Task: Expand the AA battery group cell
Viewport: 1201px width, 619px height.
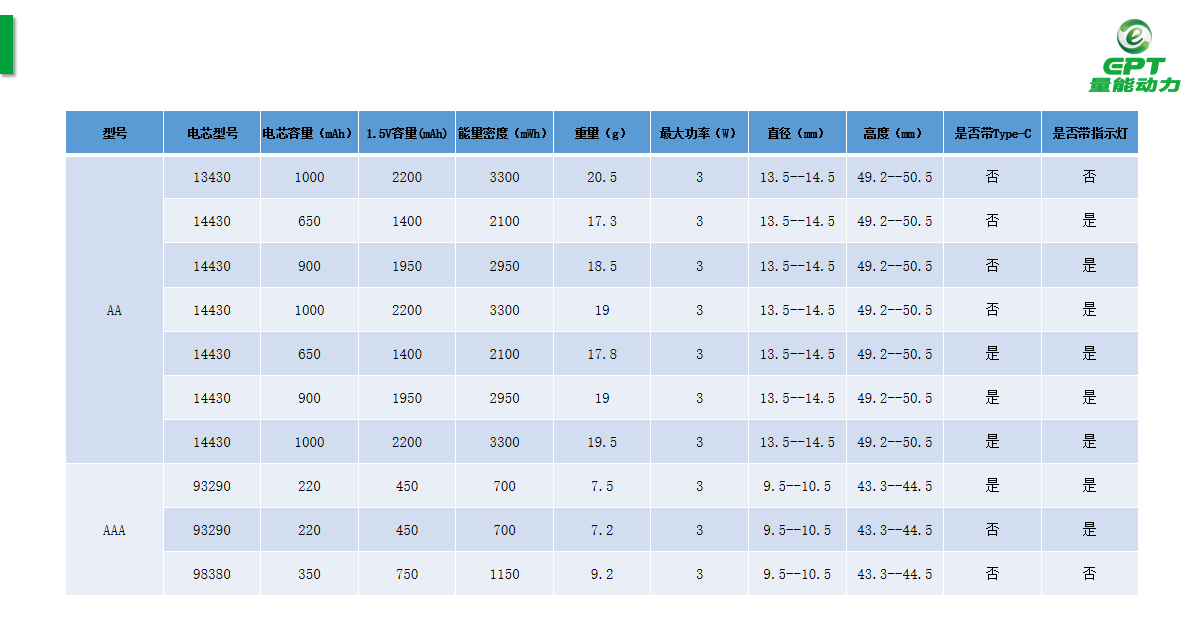Action: (115, 309)
